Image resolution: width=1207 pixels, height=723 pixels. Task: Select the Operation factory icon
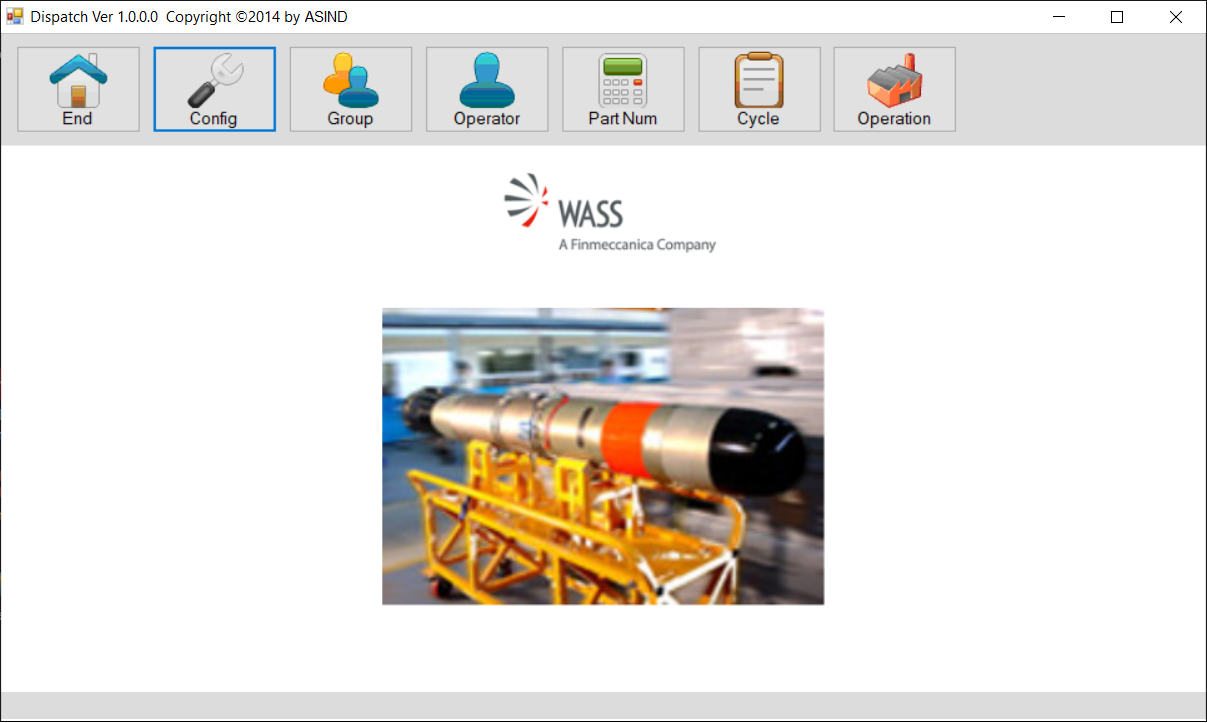[894, 81]
